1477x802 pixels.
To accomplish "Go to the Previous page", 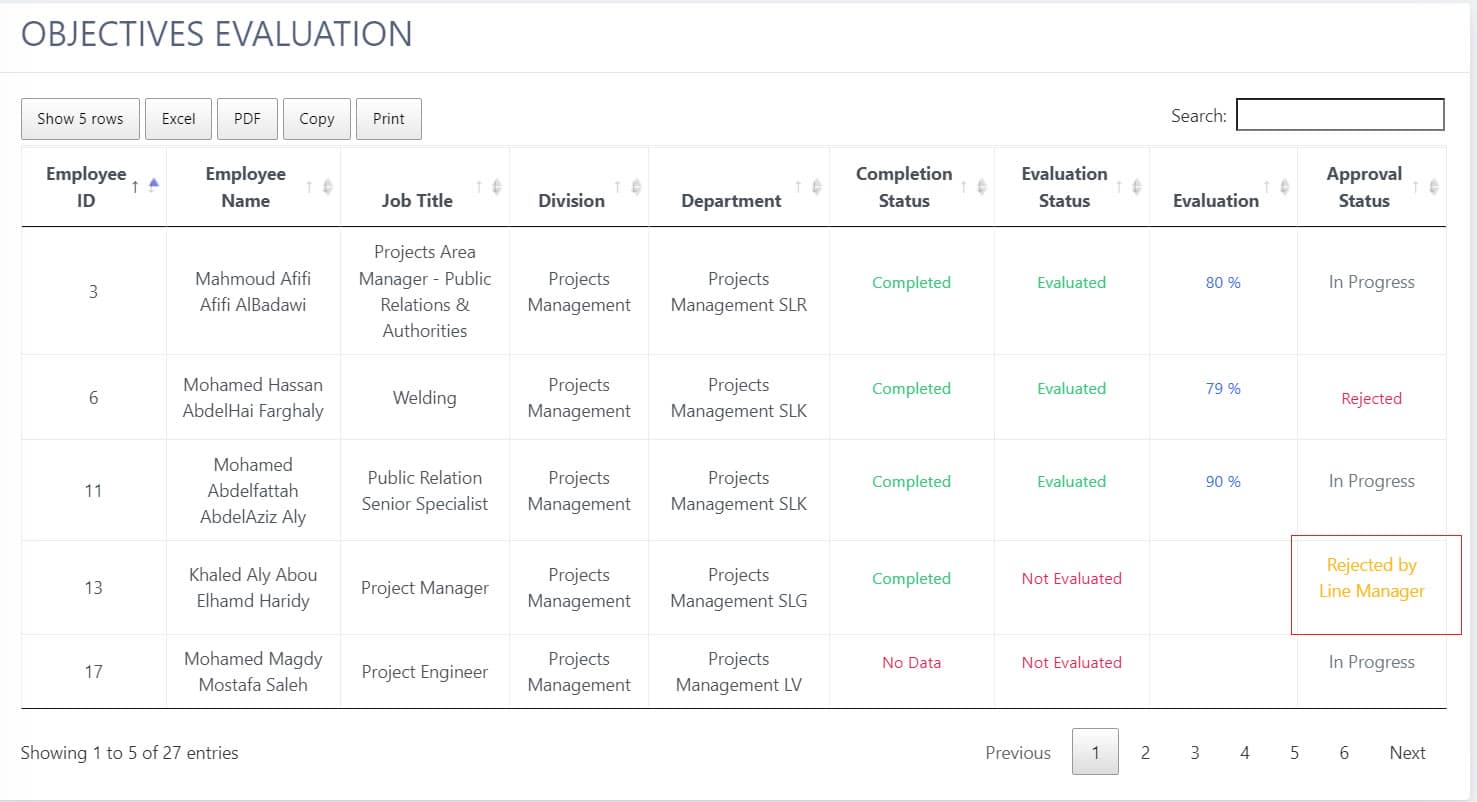I will coord(1018,753).
